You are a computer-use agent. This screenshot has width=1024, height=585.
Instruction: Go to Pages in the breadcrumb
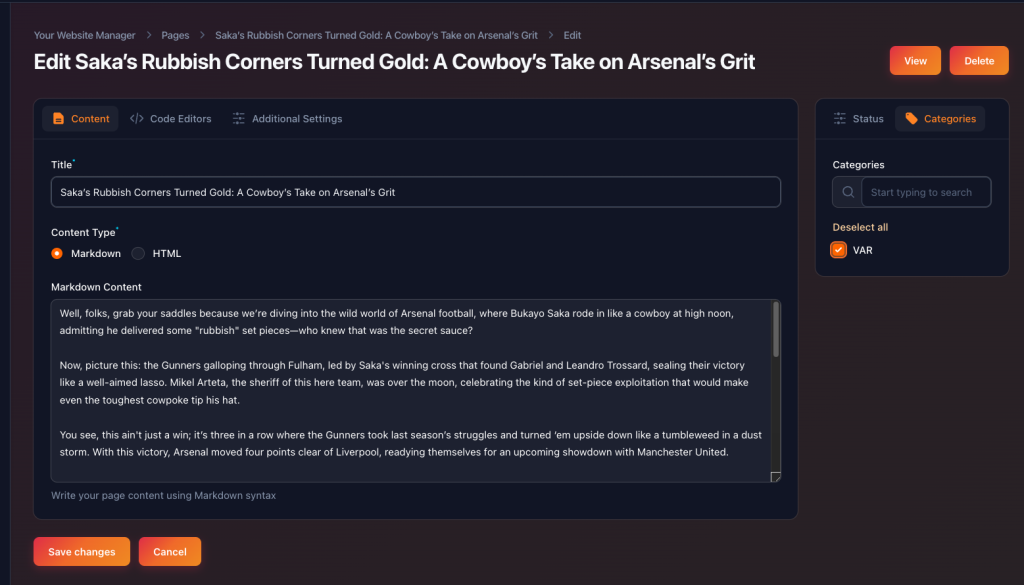175,35
